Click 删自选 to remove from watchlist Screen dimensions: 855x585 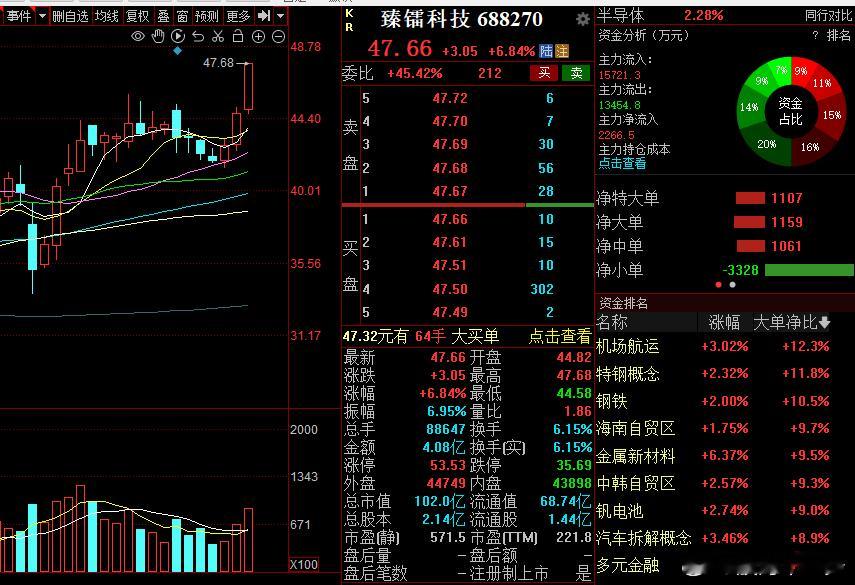click(70, 16)
